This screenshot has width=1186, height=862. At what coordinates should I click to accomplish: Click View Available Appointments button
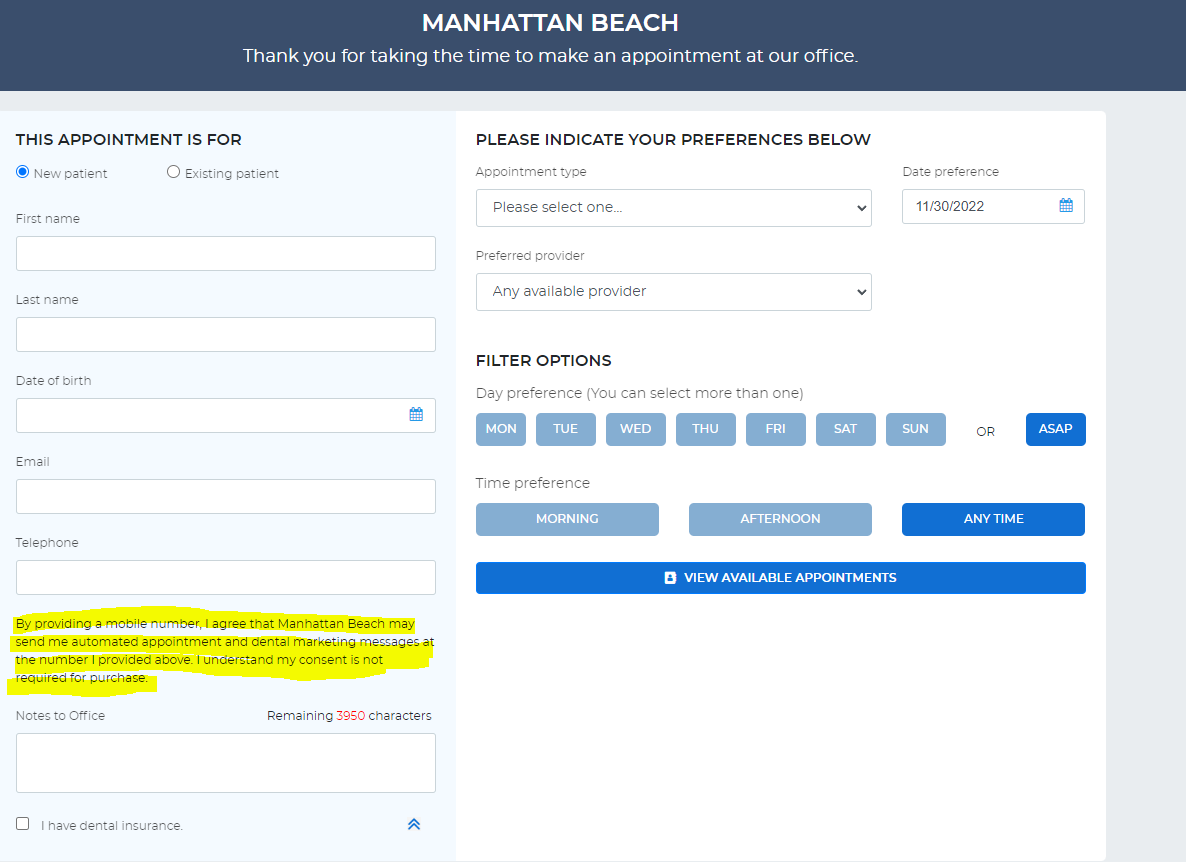781,578
